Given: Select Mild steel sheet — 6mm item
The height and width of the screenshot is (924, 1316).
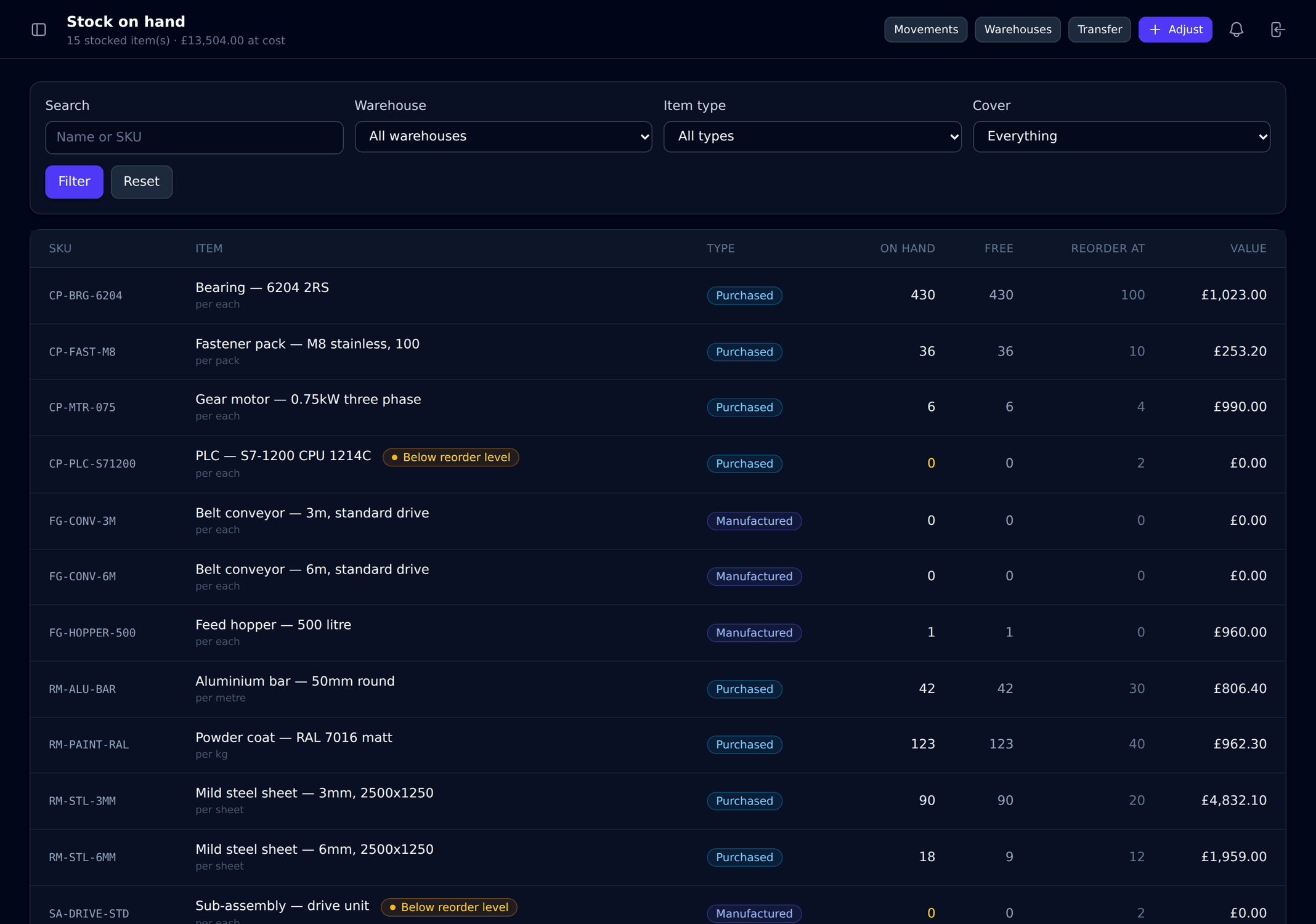Looking at the screenshot, I should 314,849.
